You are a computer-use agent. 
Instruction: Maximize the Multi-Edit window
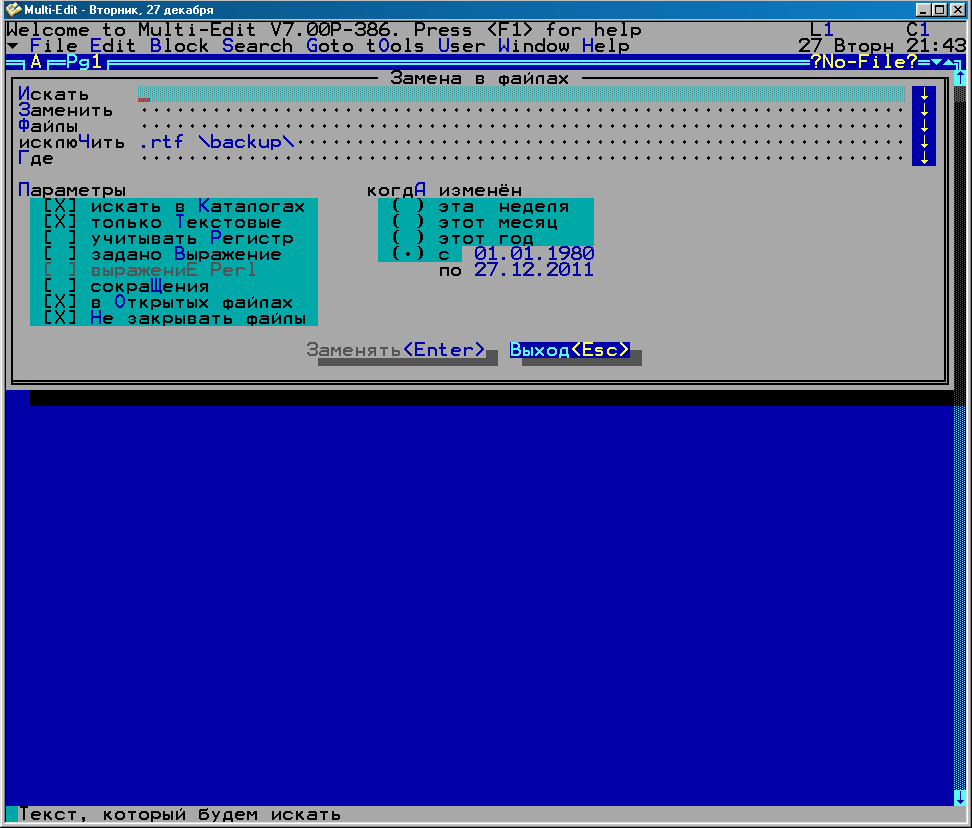coord(940,9)
